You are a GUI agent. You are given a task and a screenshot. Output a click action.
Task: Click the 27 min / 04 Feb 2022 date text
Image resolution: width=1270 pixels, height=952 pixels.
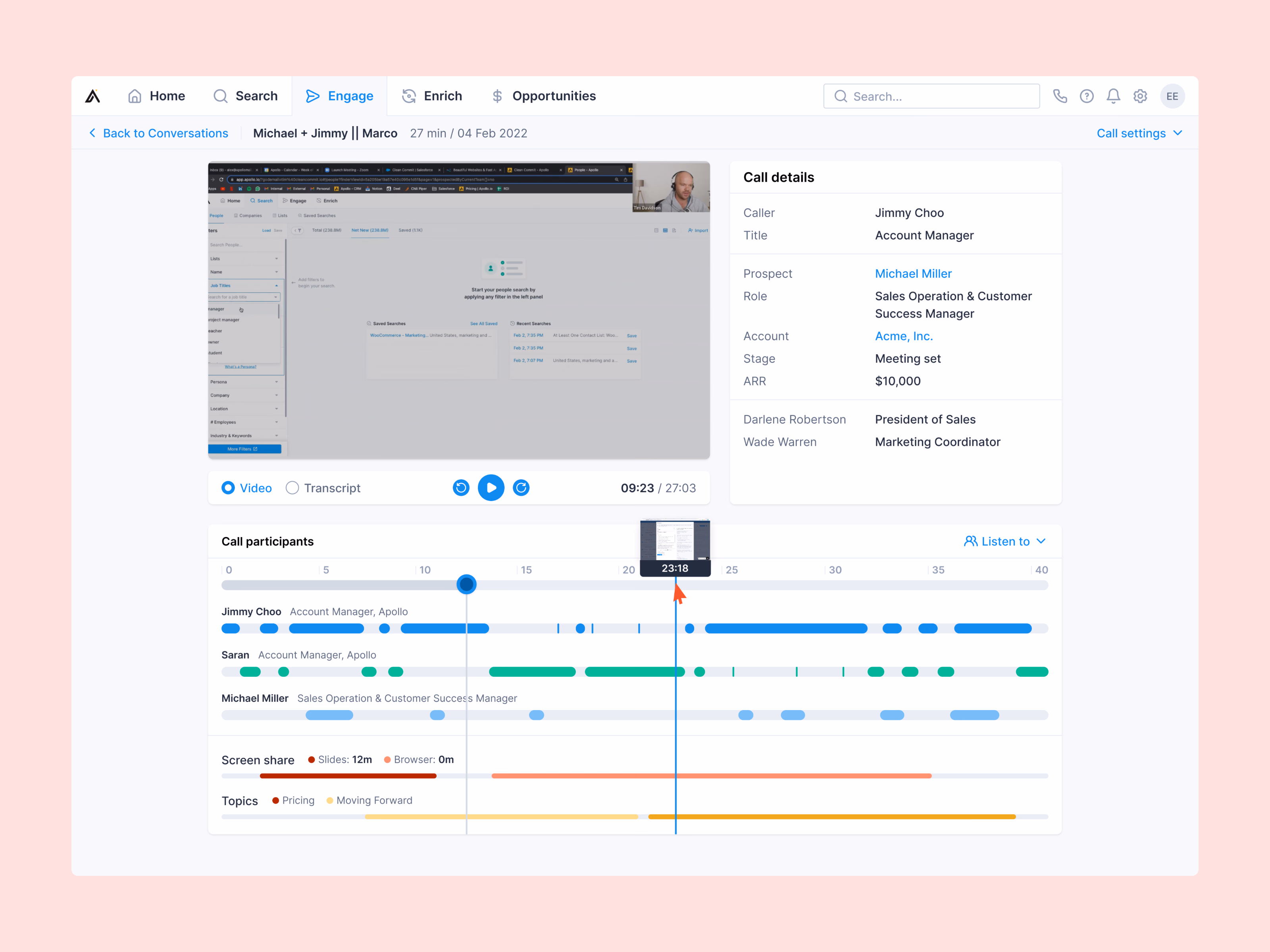point(468,133)
